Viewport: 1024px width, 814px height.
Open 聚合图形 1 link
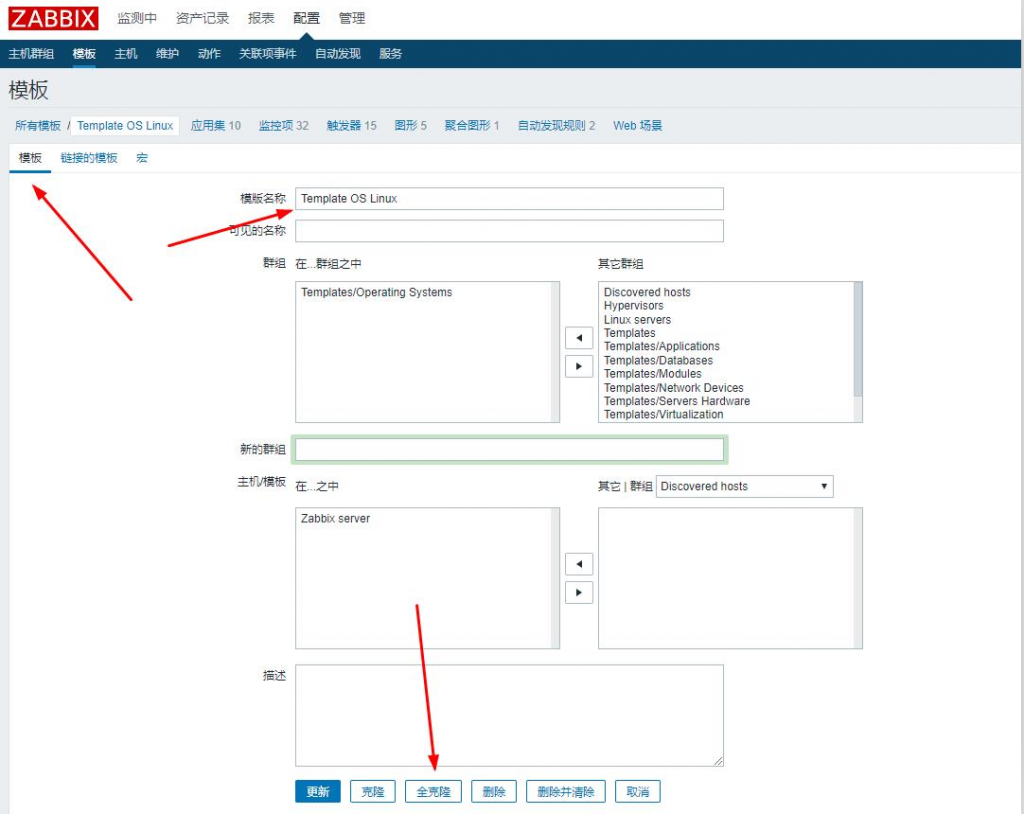coord(472,125)
